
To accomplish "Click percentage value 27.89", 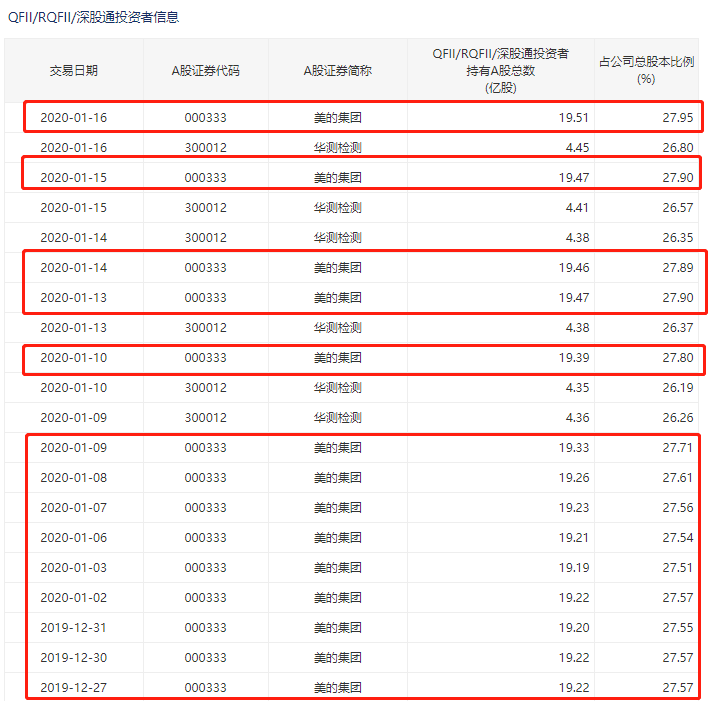I will [677, 268].
